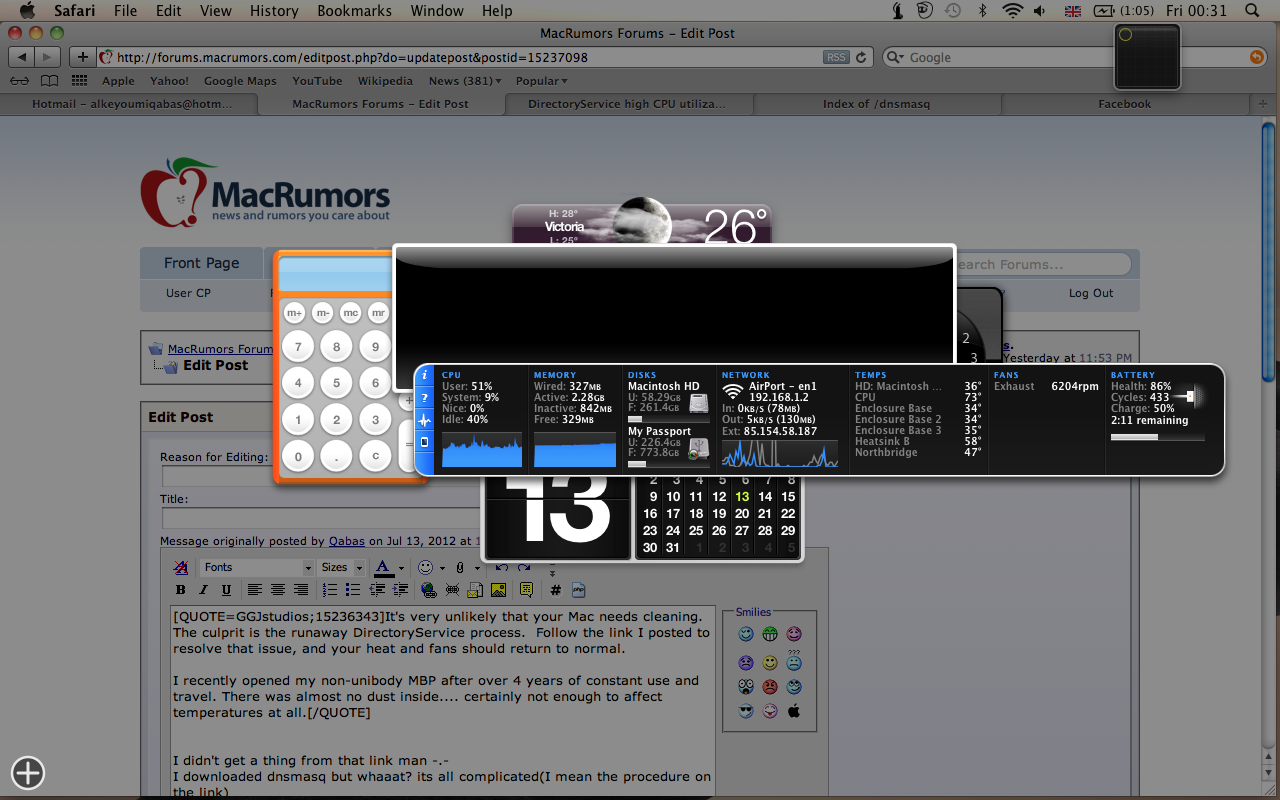Align text left in editor
This screenshot has width=1280, height=800.
pos(255,590)
